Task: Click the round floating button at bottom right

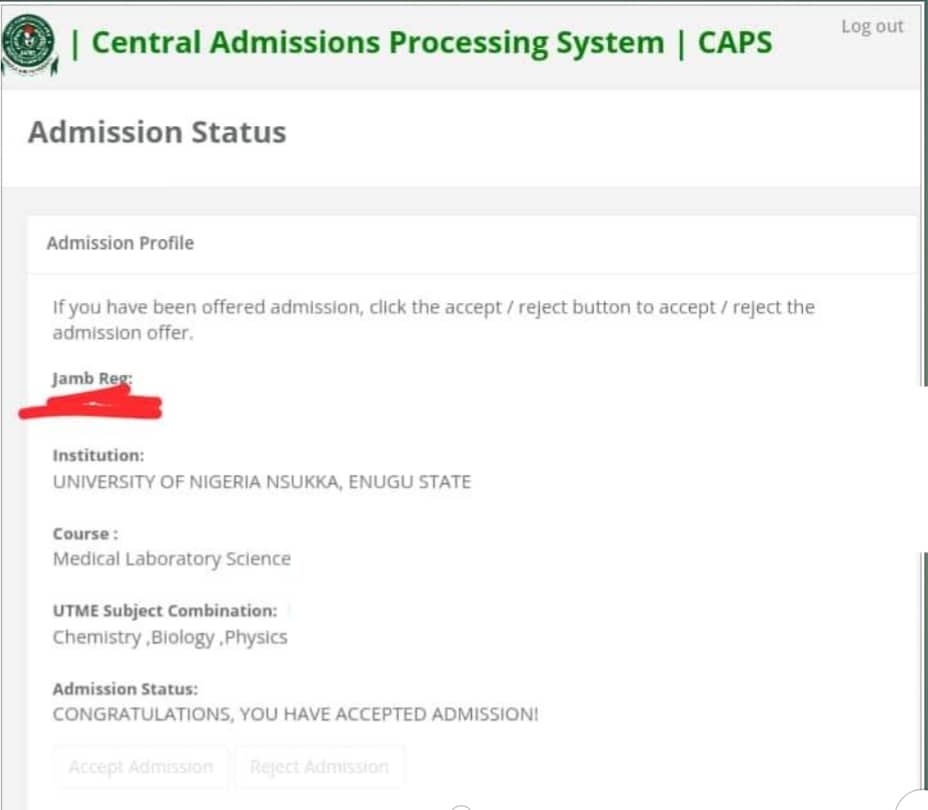Action: pos(915,800)
